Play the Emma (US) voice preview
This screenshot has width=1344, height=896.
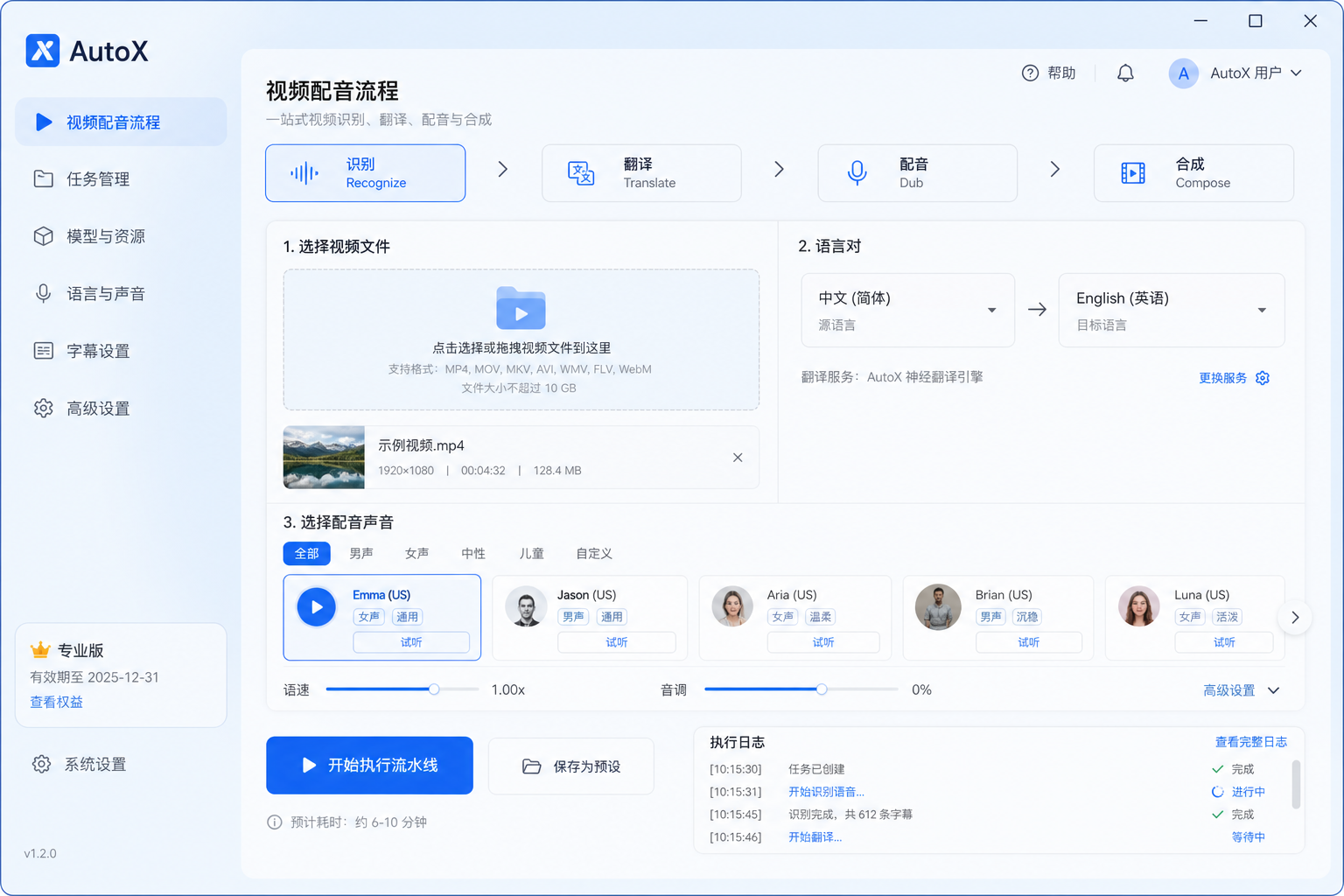point(317,606)
